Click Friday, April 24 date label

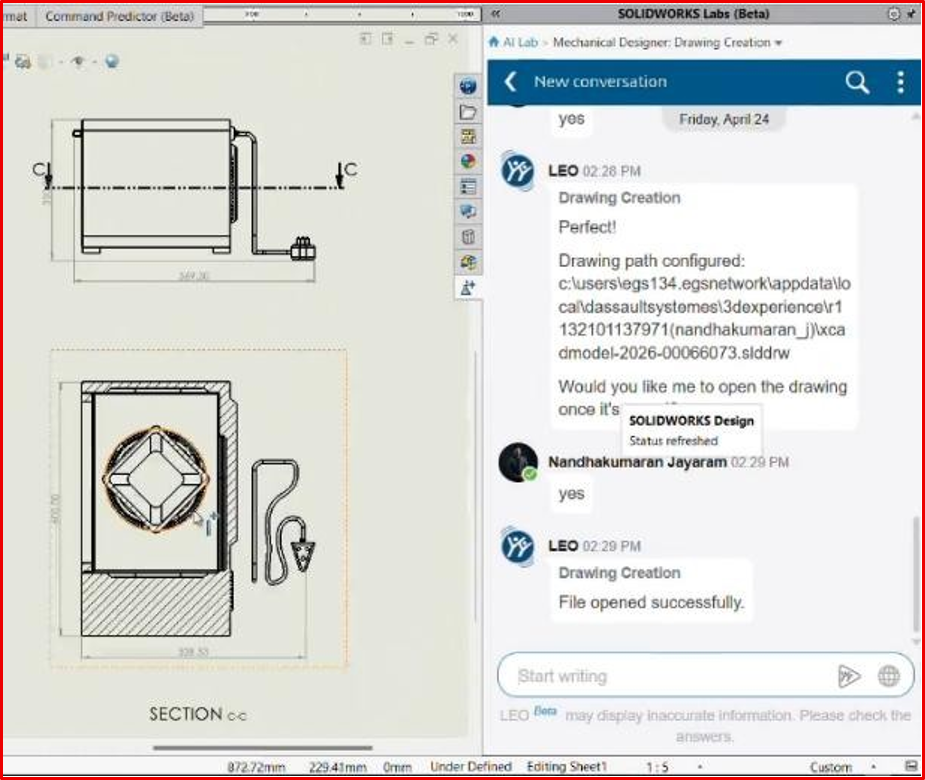724,119
